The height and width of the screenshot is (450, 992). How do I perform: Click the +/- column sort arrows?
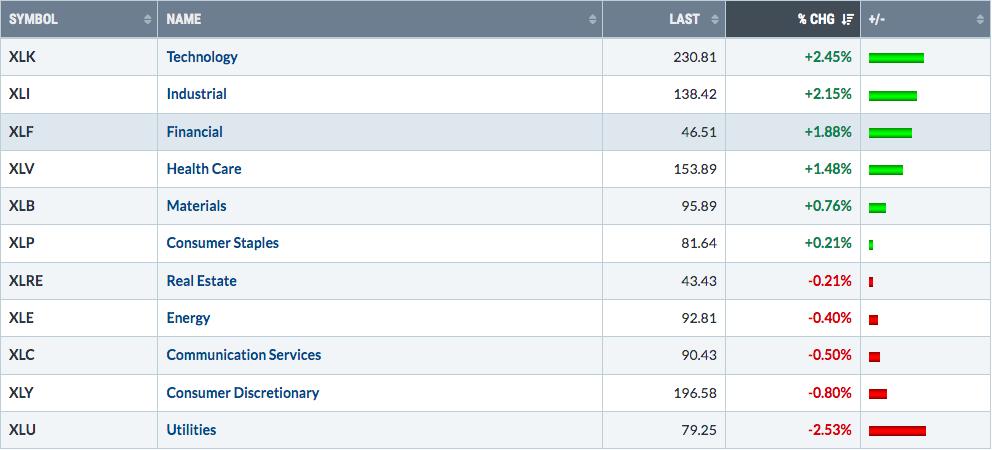tap(980, 20)
